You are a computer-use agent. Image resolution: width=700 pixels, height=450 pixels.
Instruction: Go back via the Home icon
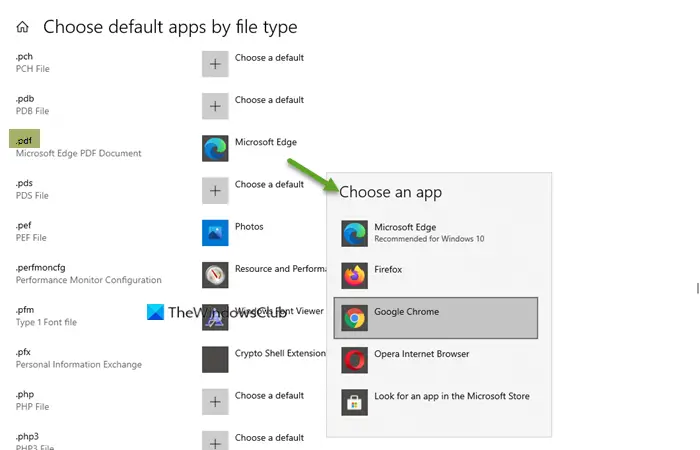point(22,27)
